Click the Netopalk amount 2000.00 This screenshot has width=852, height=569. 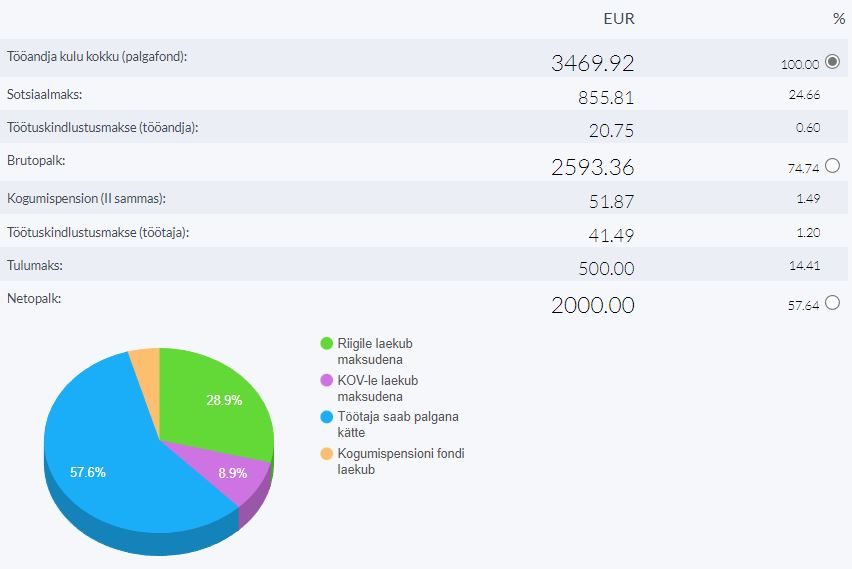592,305
